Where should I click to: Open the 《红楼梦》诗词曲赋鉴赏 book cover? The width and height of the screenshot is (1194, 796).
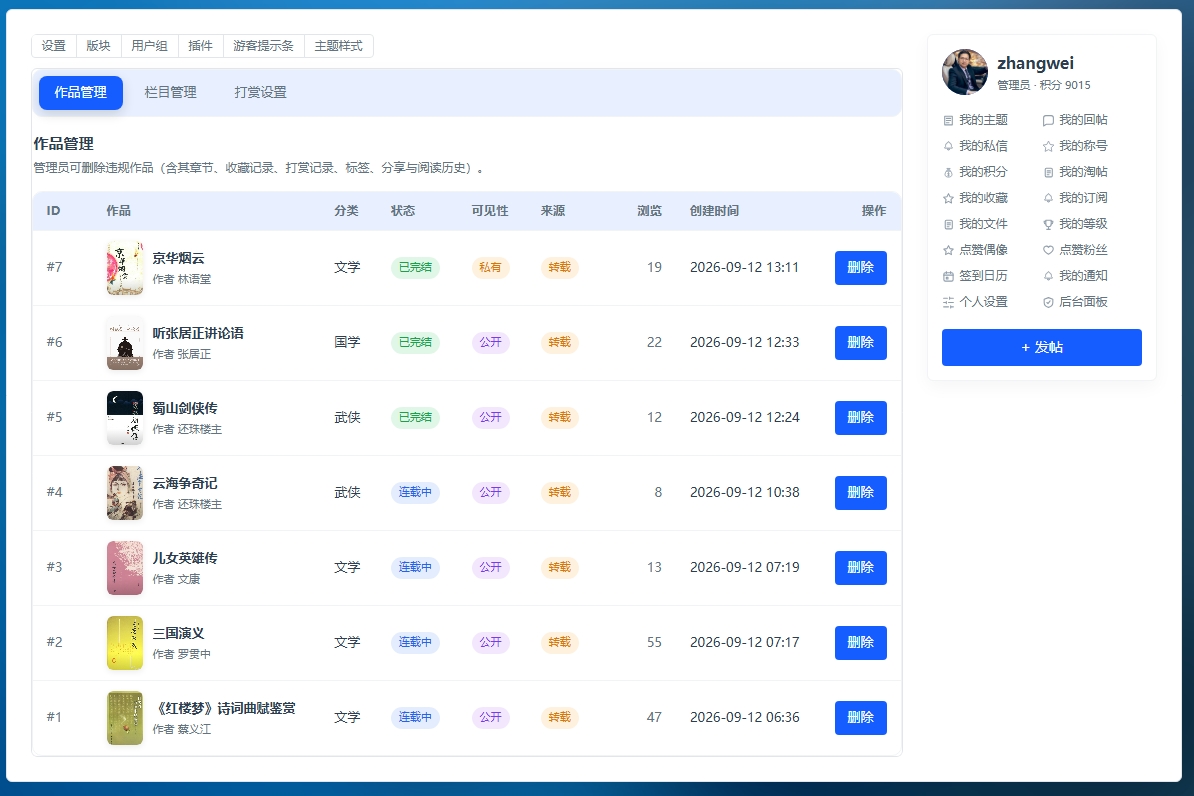[x=125, y=718]
